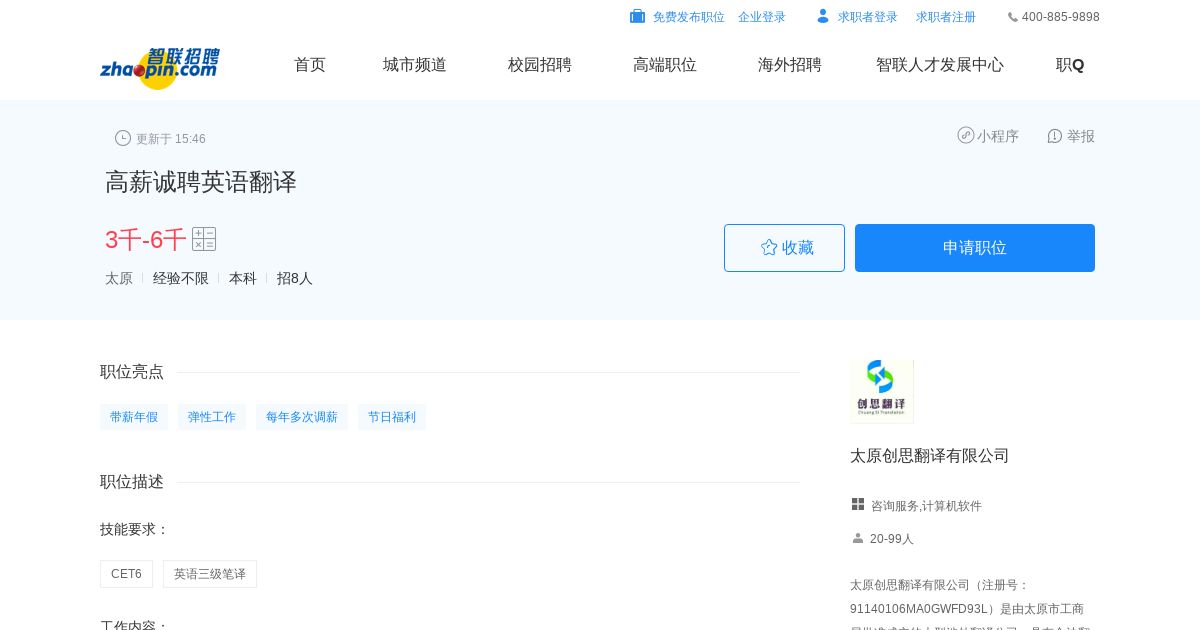This screenshot has height=630, width=1200.
Task: Click the star icon in 收藏 button
Action: pos(769,247)
